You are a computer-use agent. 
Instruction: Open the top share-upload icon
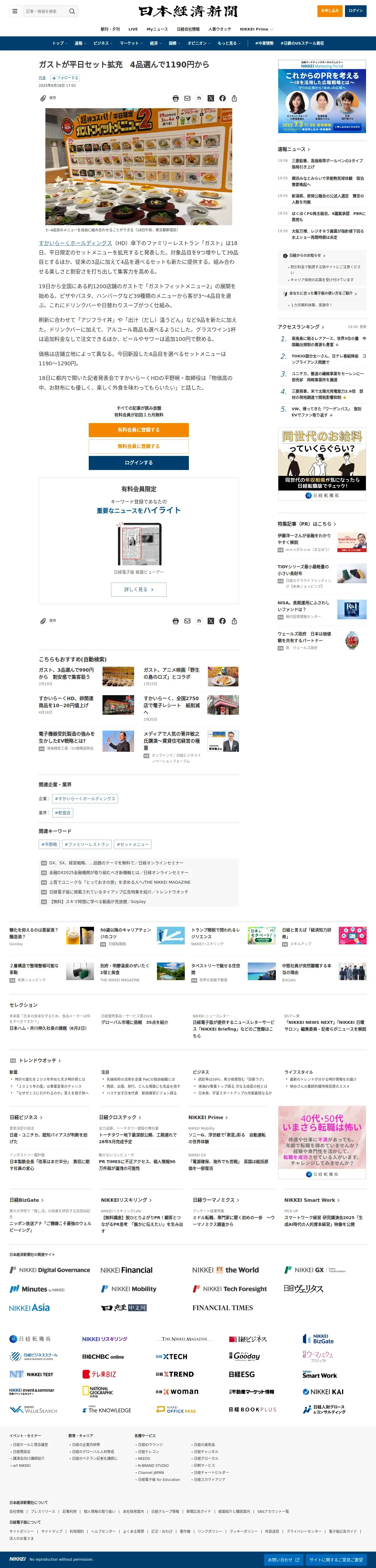point(234,98)
